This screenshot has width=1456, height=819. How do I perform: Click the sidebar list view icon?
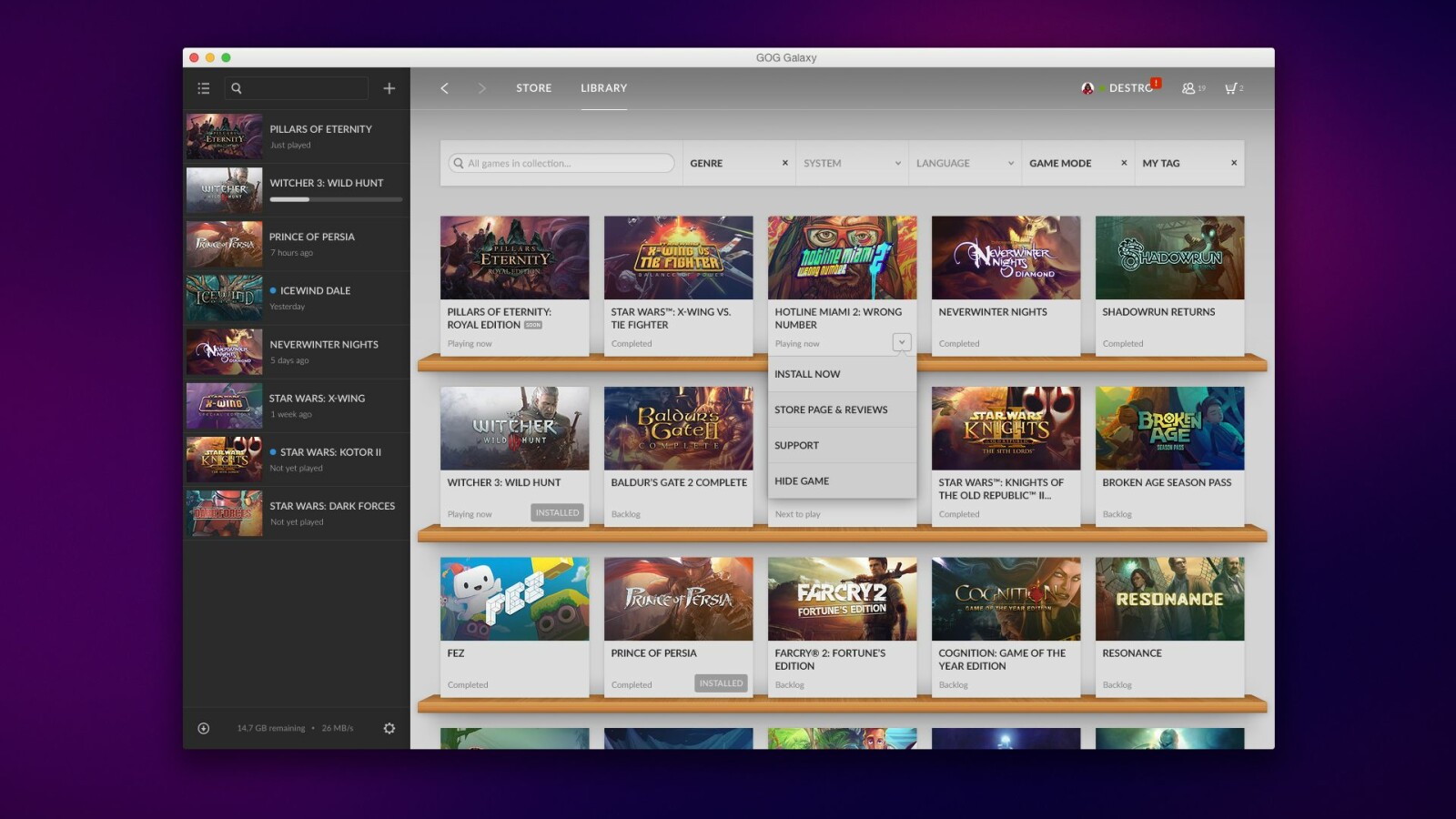pos(204,88)
